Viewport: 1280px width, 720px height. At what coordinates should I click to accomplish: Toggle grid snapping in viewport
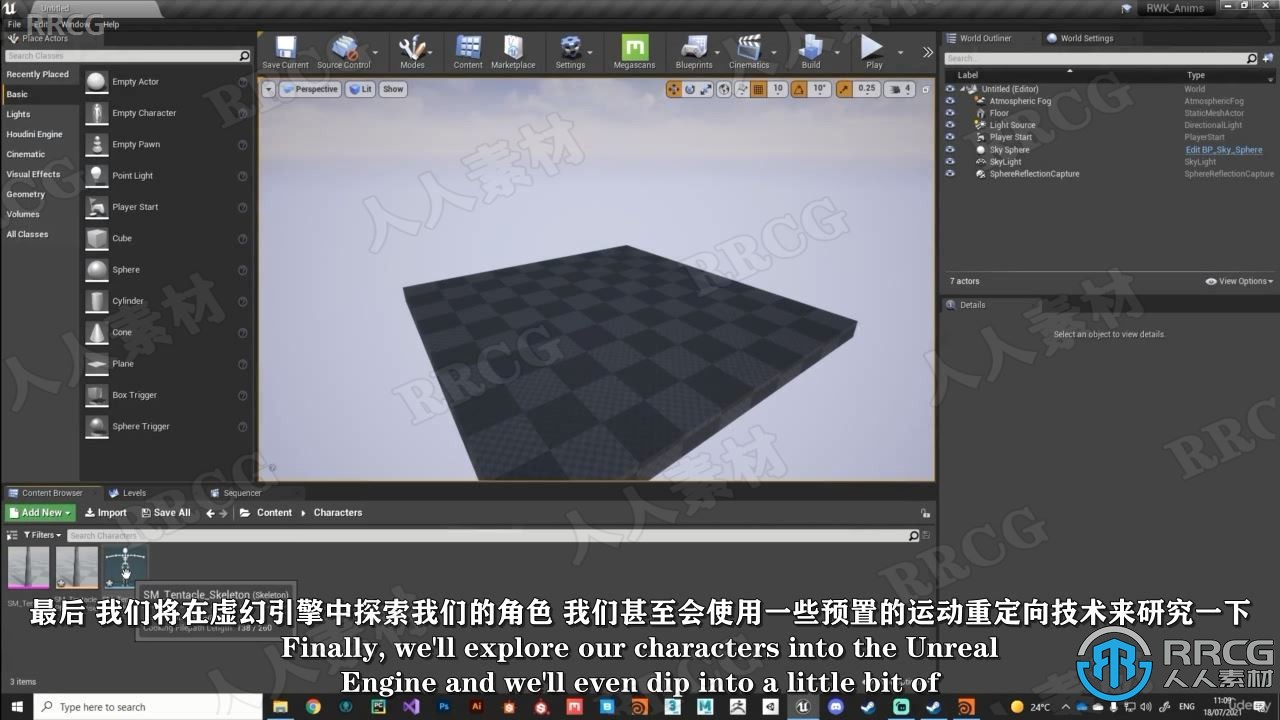point(758,89)
